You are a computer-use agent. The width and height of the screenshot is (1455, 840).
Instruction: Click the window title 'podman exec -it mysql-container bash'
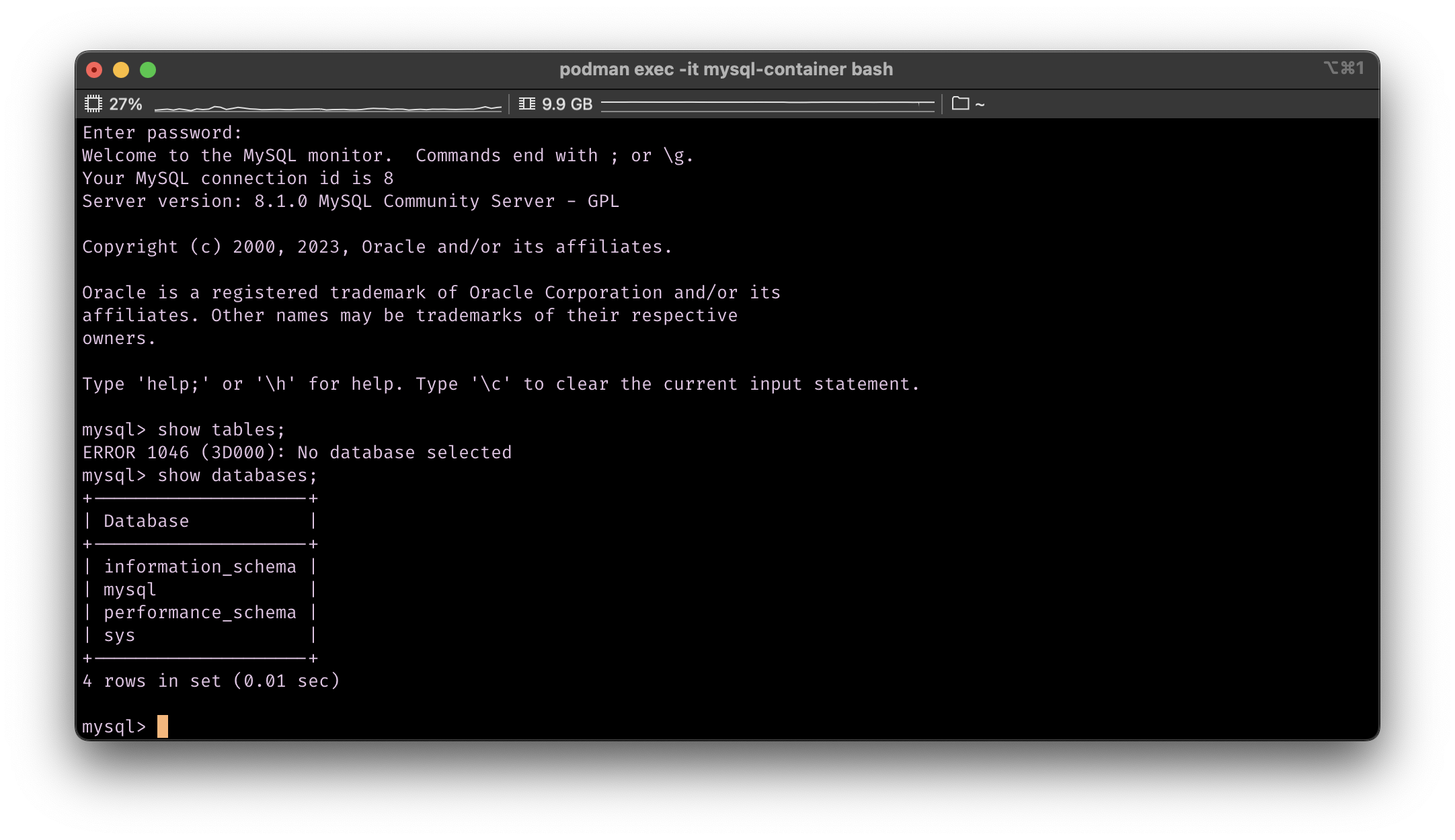pyautogui.click(x=726, y=69)
